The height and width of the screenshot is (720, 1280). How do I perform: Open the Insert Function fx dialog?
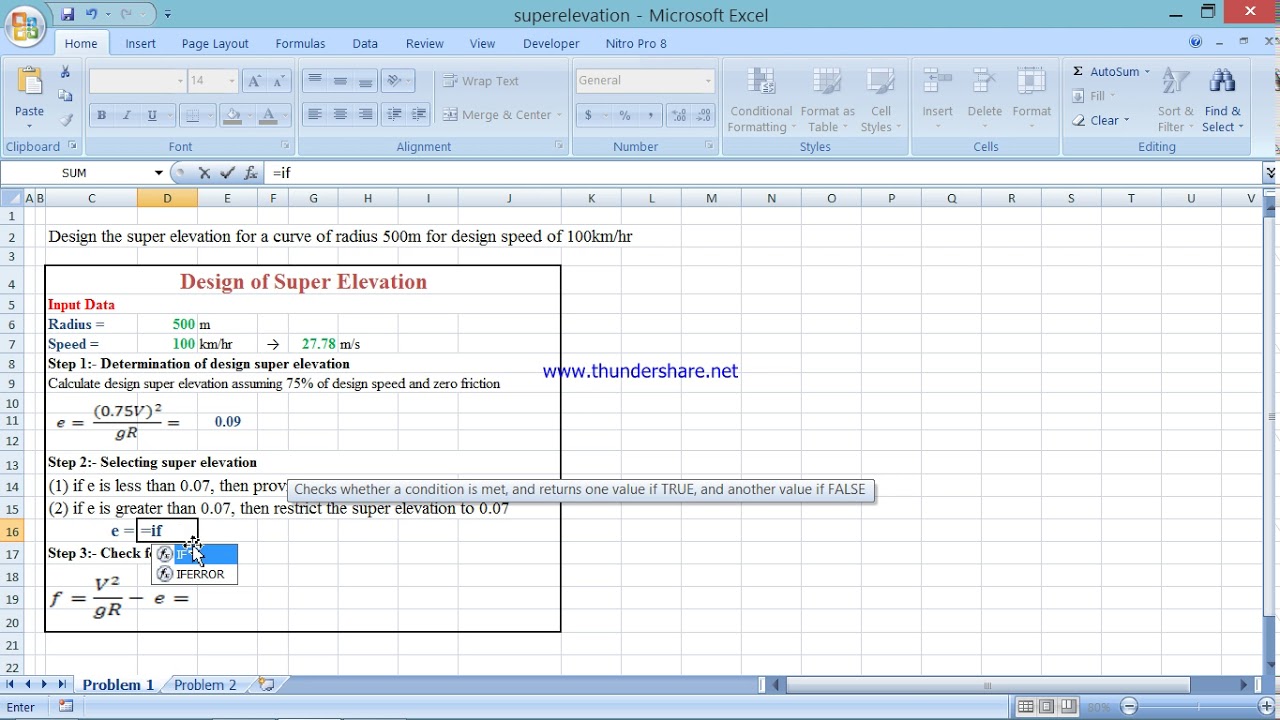pyautogui.click(x=250, y=173)
